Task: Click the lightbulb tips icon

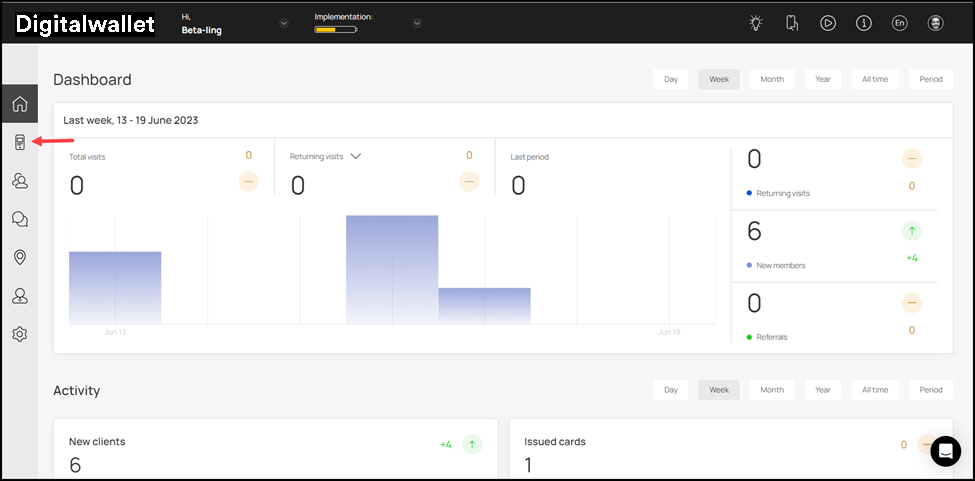Action: 756,23
